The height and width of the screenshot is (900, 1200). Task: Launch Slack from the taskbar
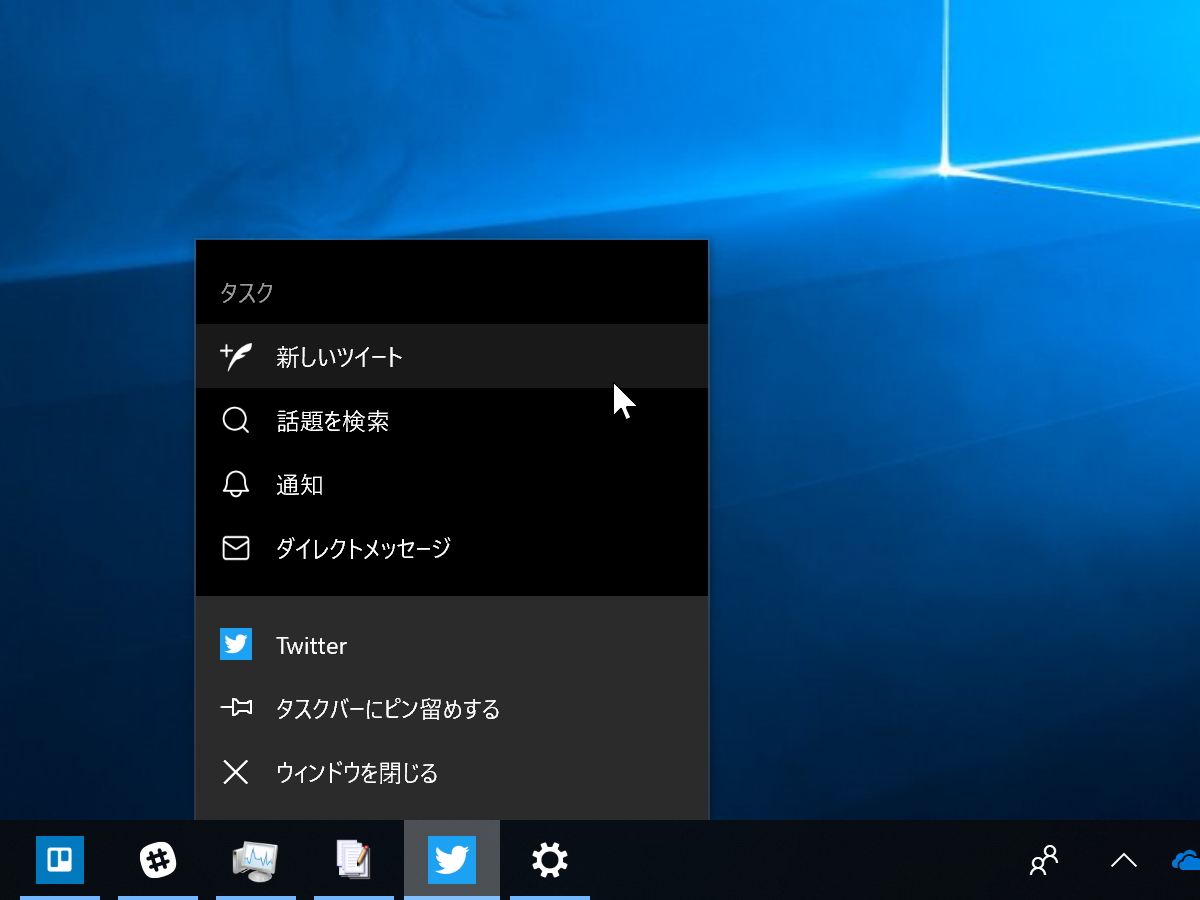point(158,860)
